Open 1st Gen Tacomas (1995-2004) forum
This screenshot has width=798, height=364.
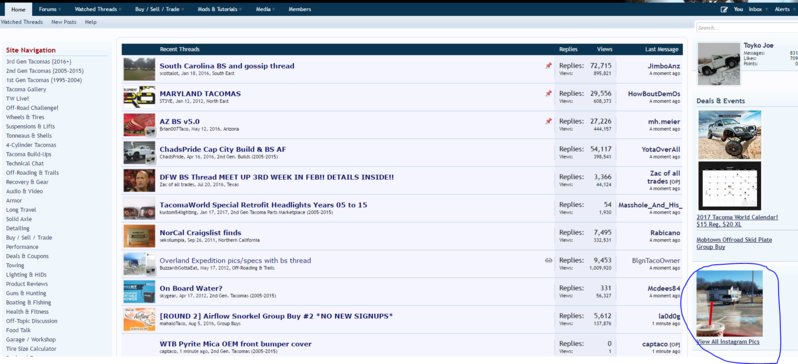click(x=44, y=80)
